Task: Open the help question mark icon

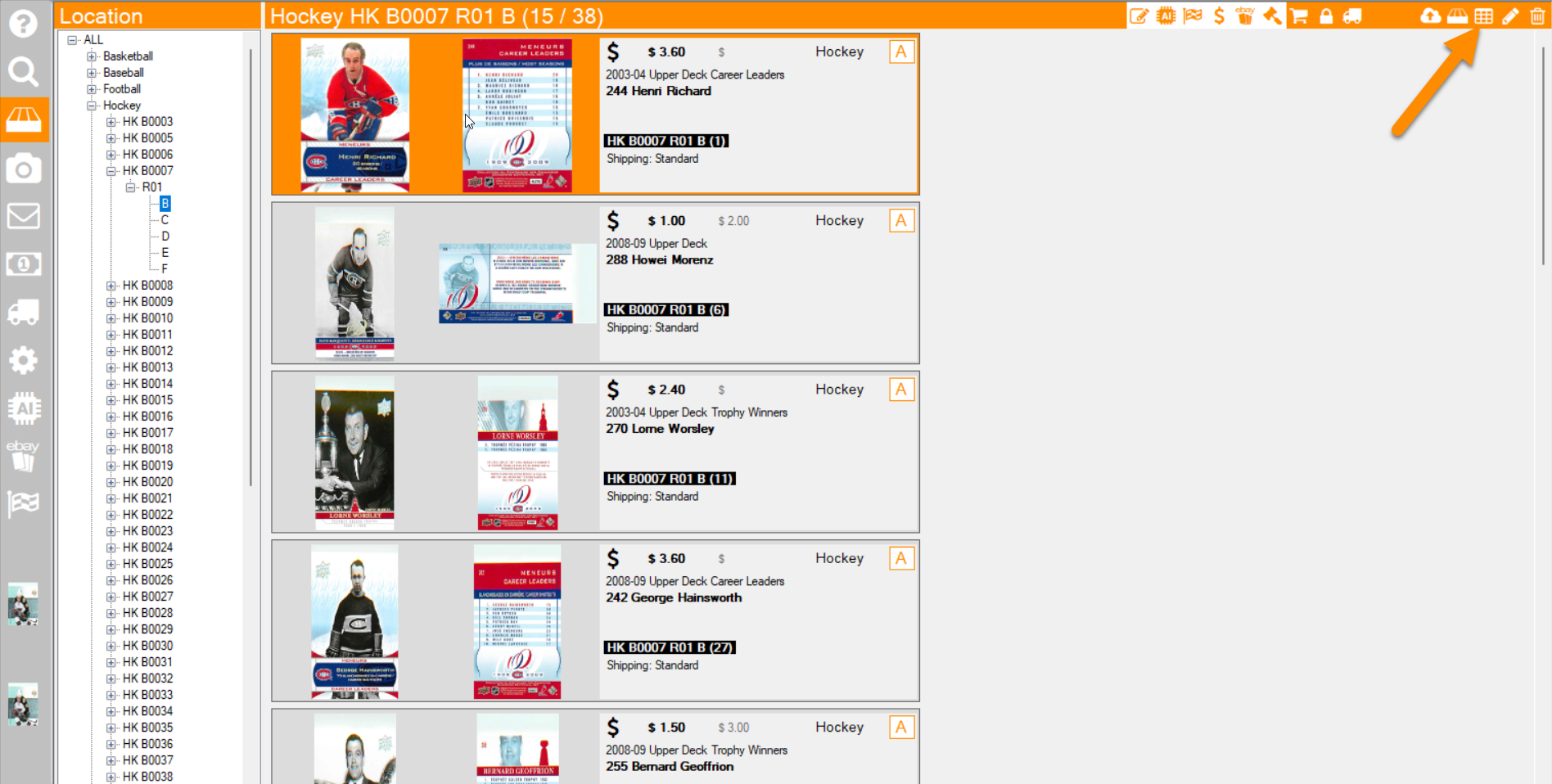Action: 23,23
